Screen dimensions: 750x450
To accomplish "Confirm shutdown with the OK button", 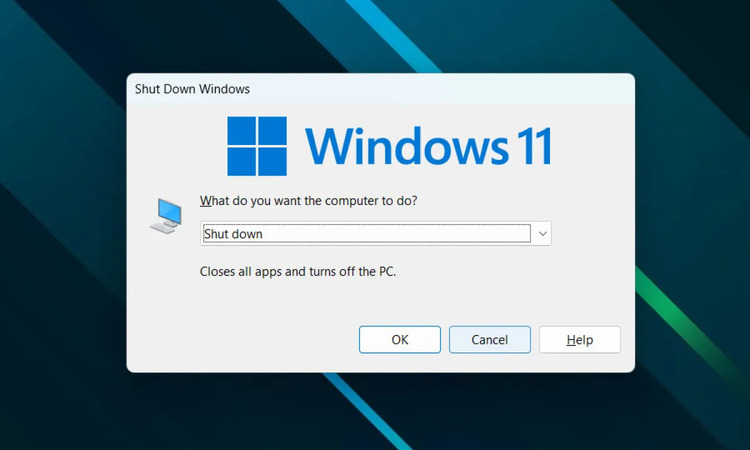I will [x=400, y=339].
